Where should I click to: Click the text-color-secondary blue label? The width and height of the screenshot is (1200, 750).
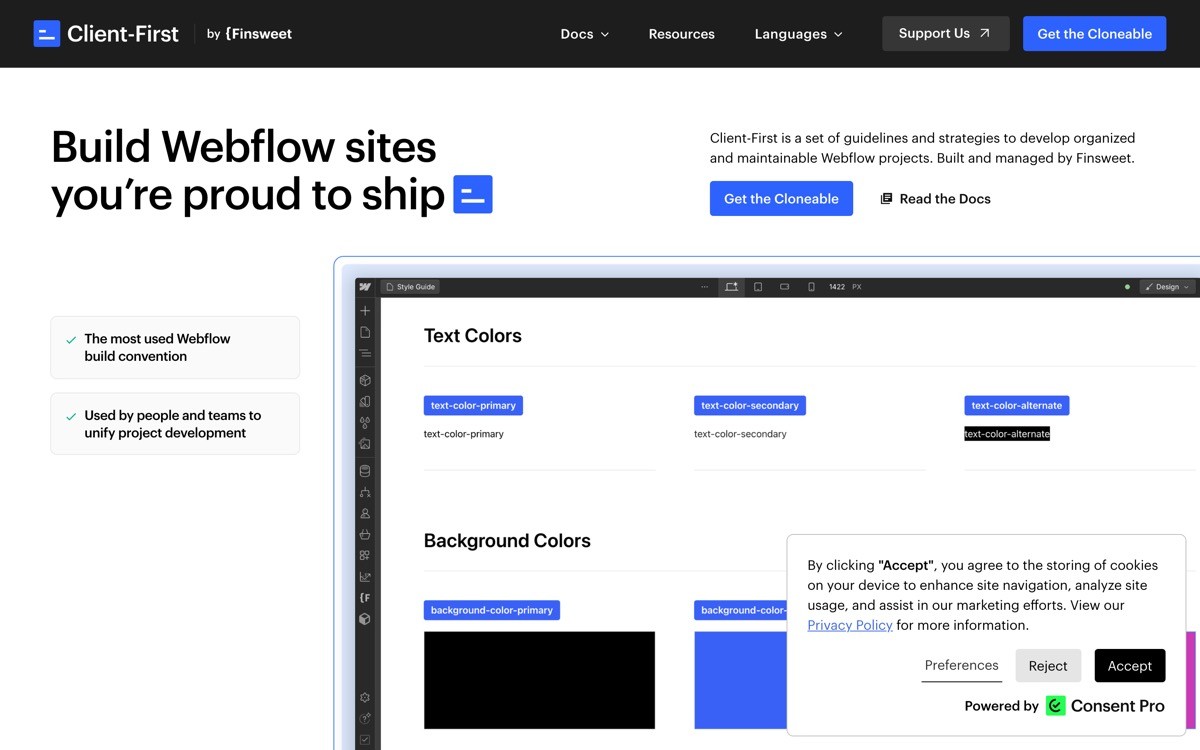750,406
